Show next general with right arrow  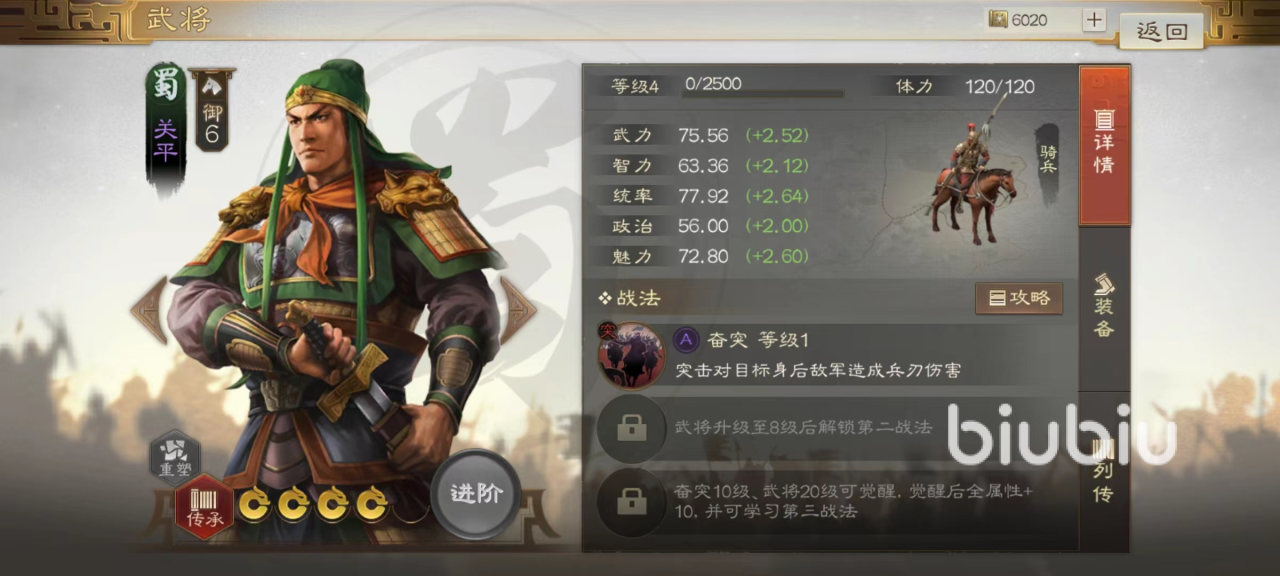[x=517, y=311]
